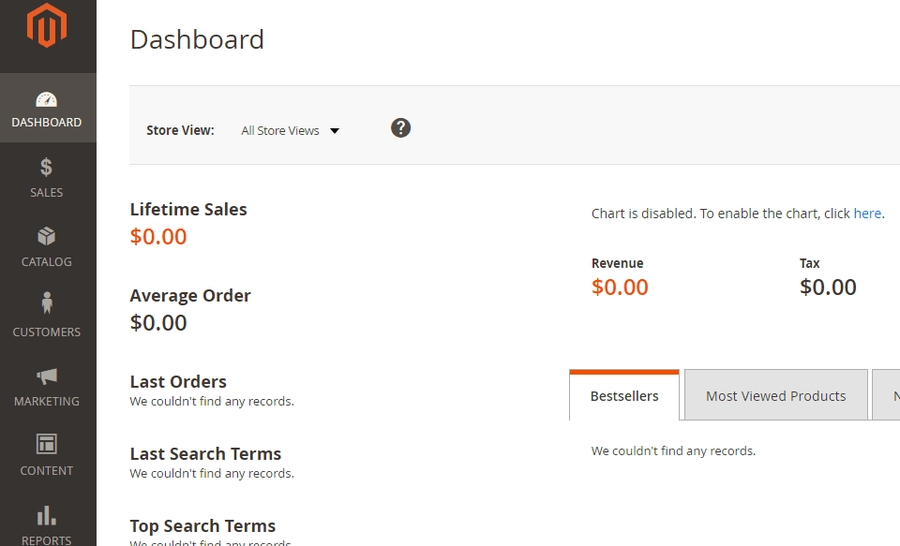Open the Catalog box icon
This screenshot has height=546, width=900.
[46, 236]
